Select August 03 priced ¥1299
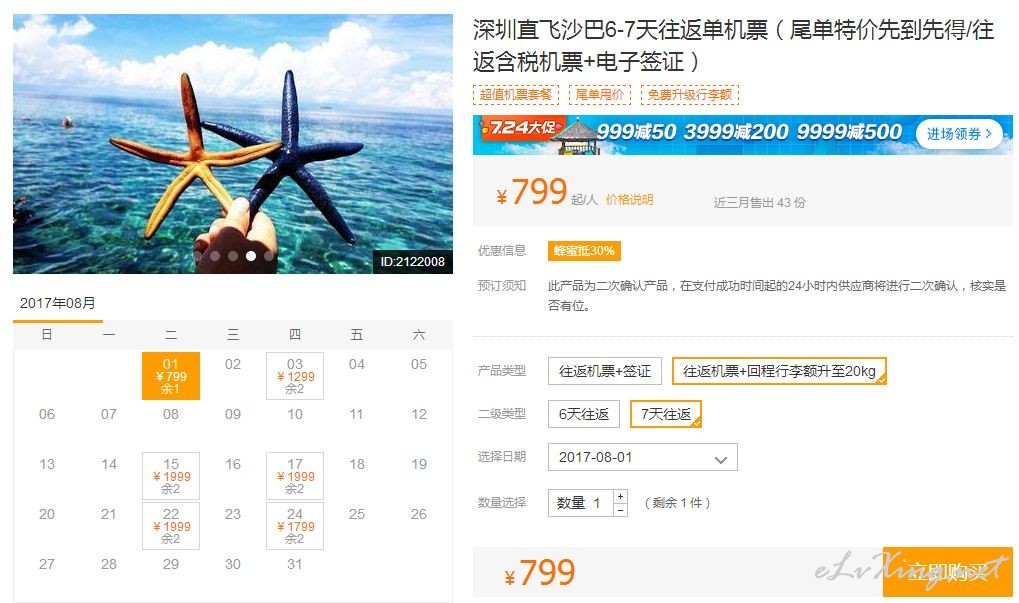The image size is (1019, 603). pyautogui.click(x=295, y=376)
